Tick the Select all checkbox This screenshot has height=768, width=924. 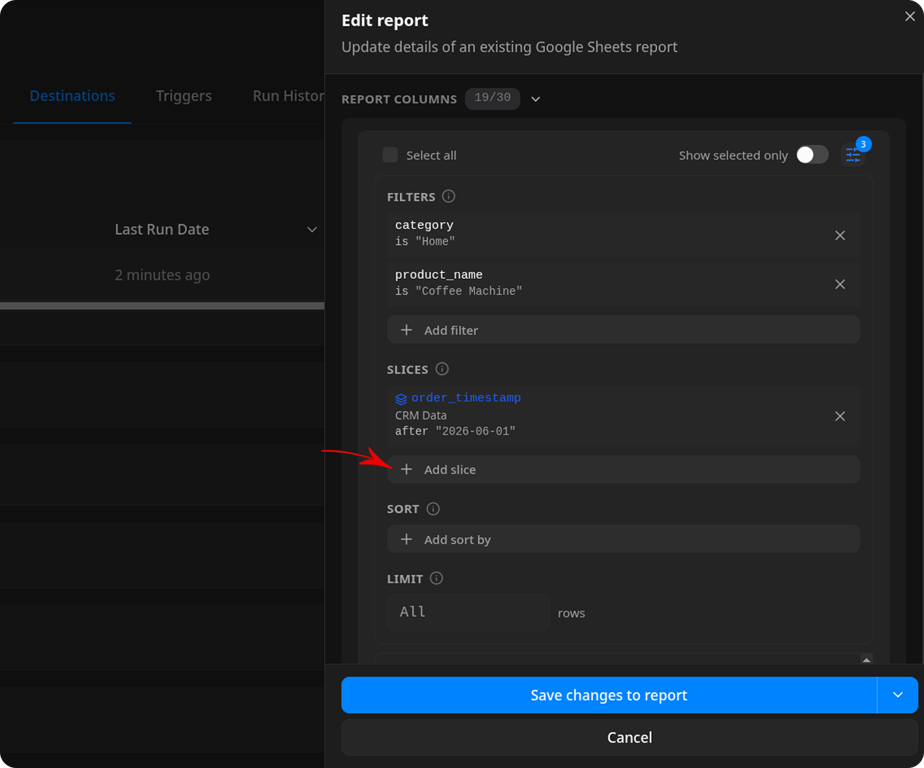coord(390,155)
